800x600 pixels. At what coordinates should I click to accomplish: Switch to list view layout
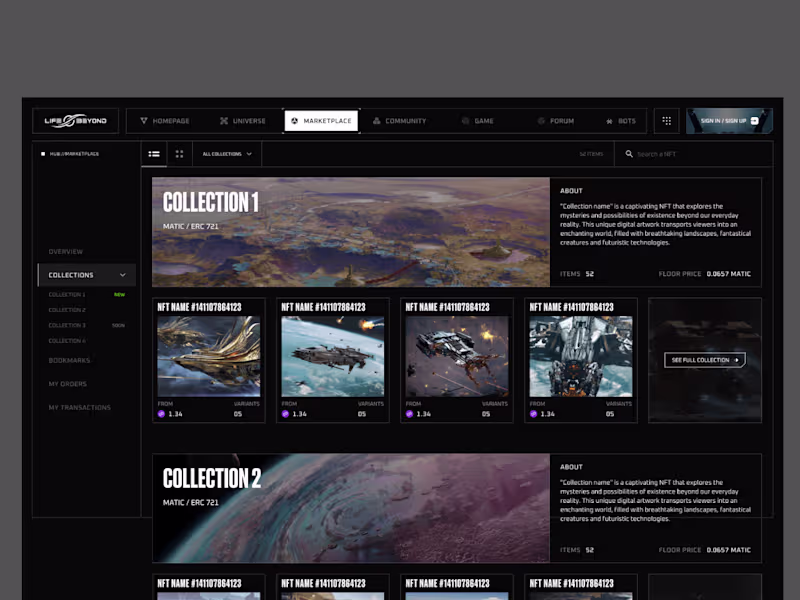(x=155, y=154)
